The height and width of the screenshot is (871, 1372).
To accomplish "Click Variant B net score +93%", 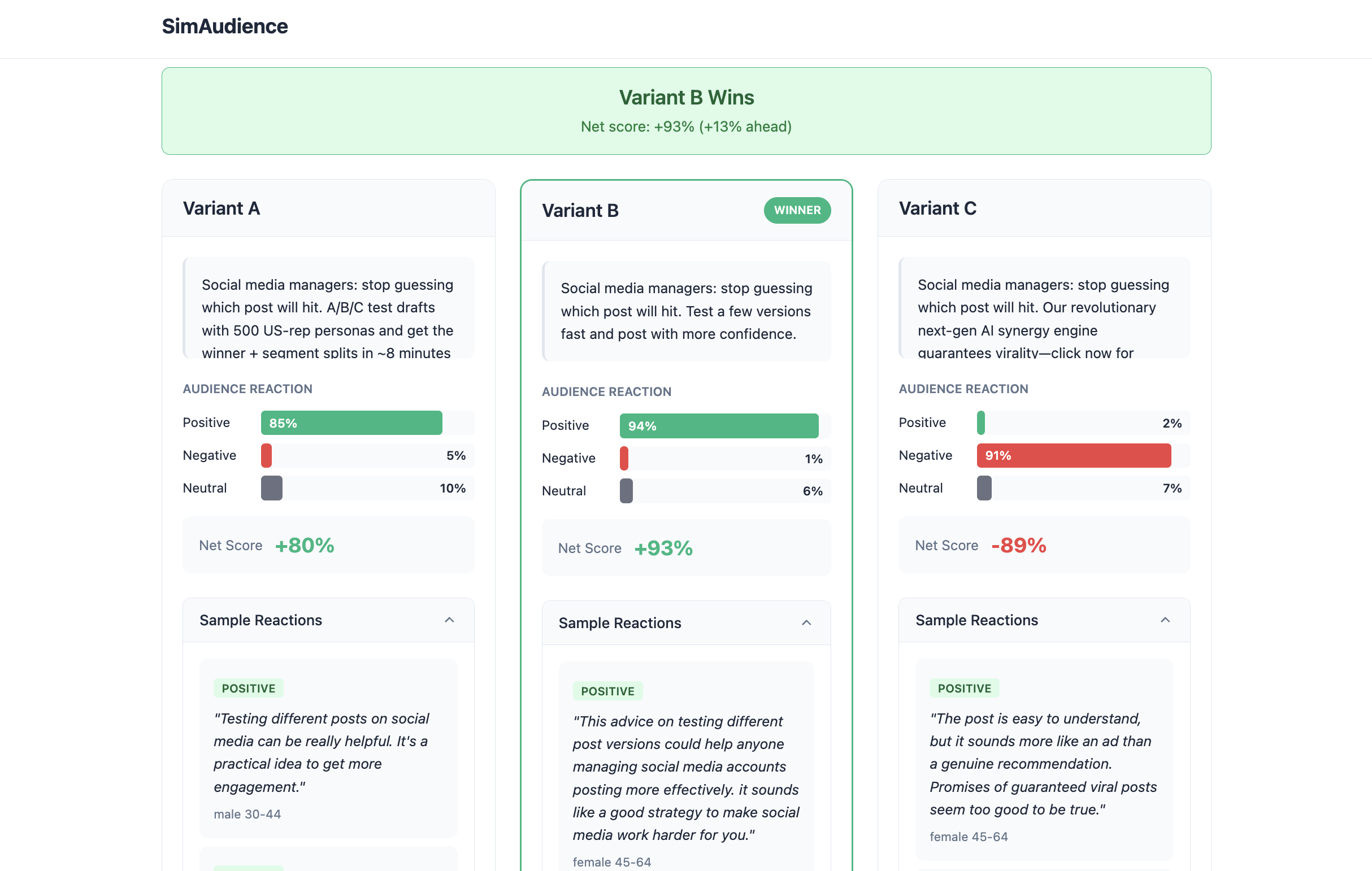I will coord(663,548).
